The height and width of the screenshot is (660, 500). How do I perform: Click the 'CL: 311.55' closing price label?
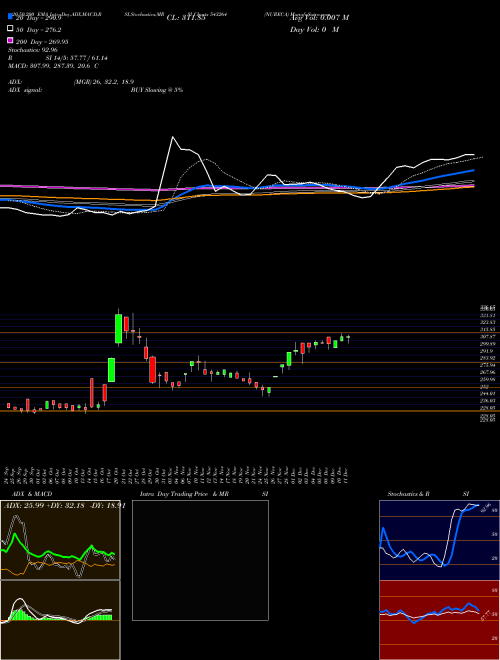coord(186,18)
